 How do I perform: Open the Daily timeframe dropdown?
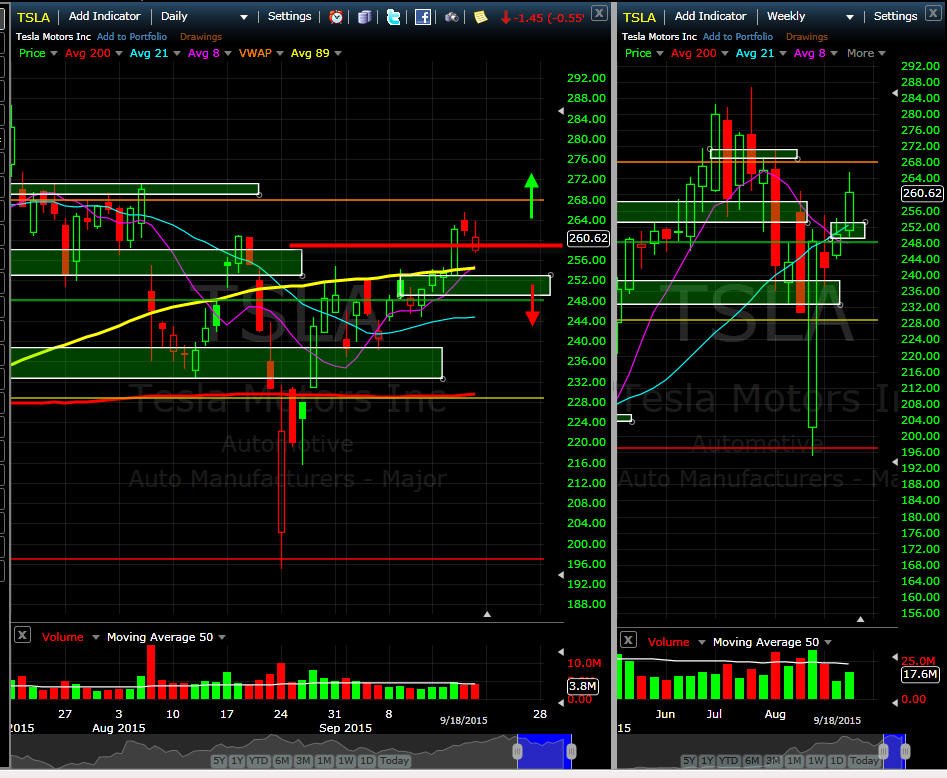point(244,17)
